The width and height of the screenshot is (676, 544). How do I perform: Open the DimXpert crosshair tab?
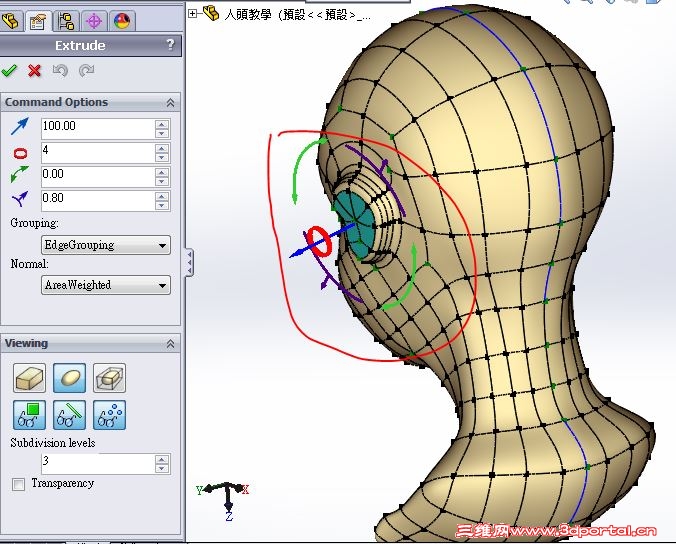point(94,20)
